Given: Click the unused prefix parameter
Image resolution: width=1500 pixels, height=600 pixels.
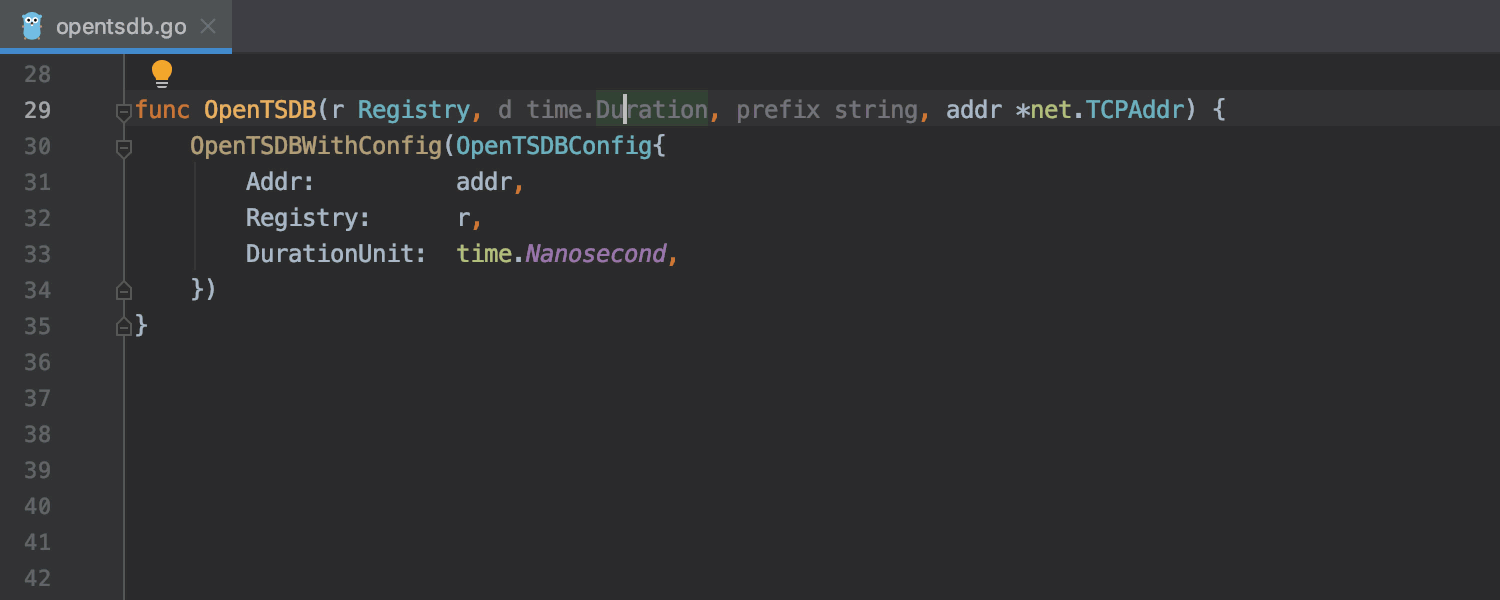Looking at the screenshot, I should point(778,110).
